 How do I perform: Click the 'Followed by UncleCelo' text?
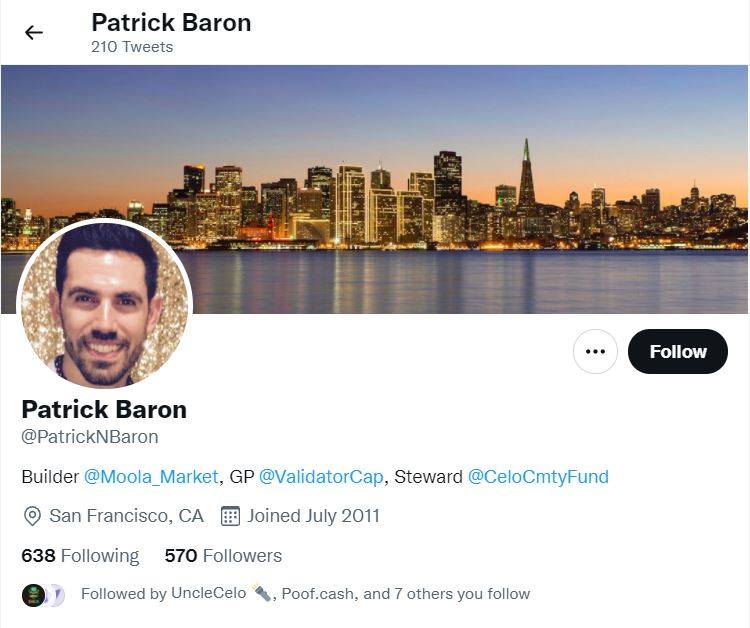click(163, 594)
